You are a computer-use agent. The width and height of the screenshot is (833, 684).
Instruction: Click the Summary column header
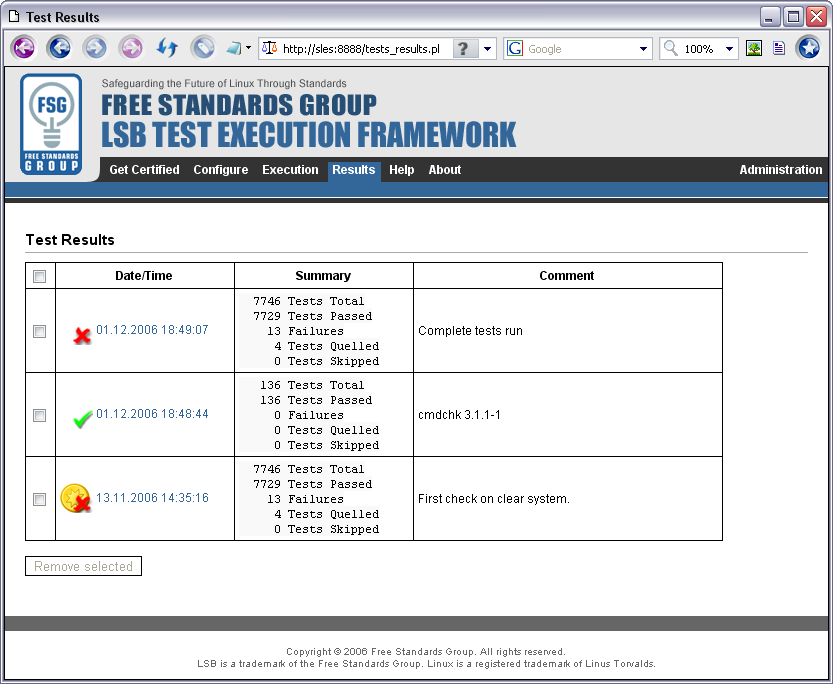click(x=323, y=276)
